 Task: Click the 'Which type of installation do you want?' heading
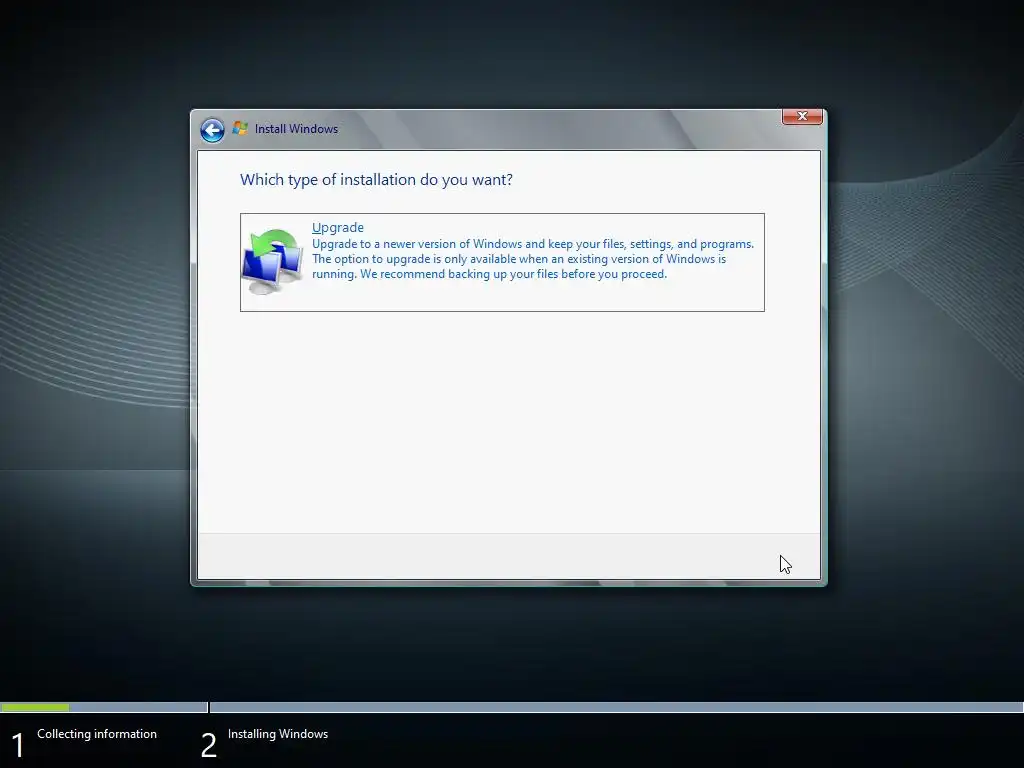point(376,180)
